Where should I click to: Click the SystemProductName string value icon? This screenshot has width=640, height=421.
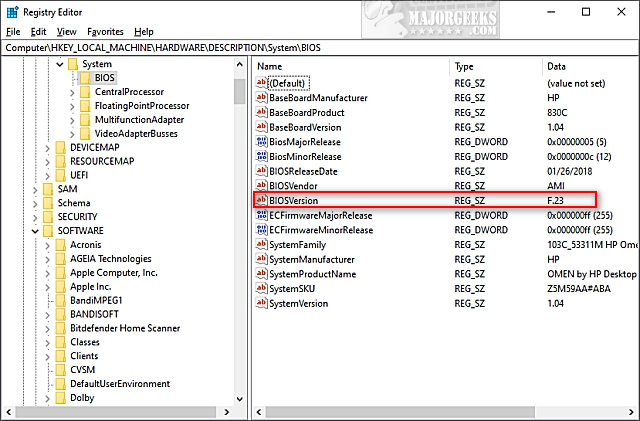(261, 274)
